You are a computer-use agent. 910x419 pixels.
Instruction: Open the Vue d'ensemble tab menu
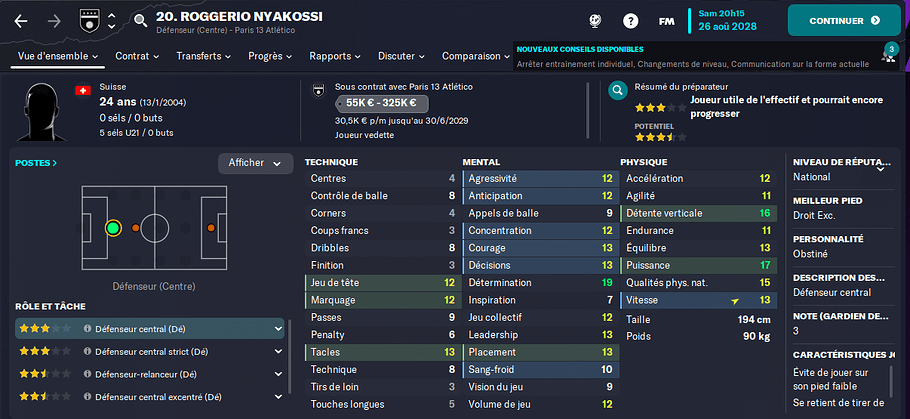point(55,56)
